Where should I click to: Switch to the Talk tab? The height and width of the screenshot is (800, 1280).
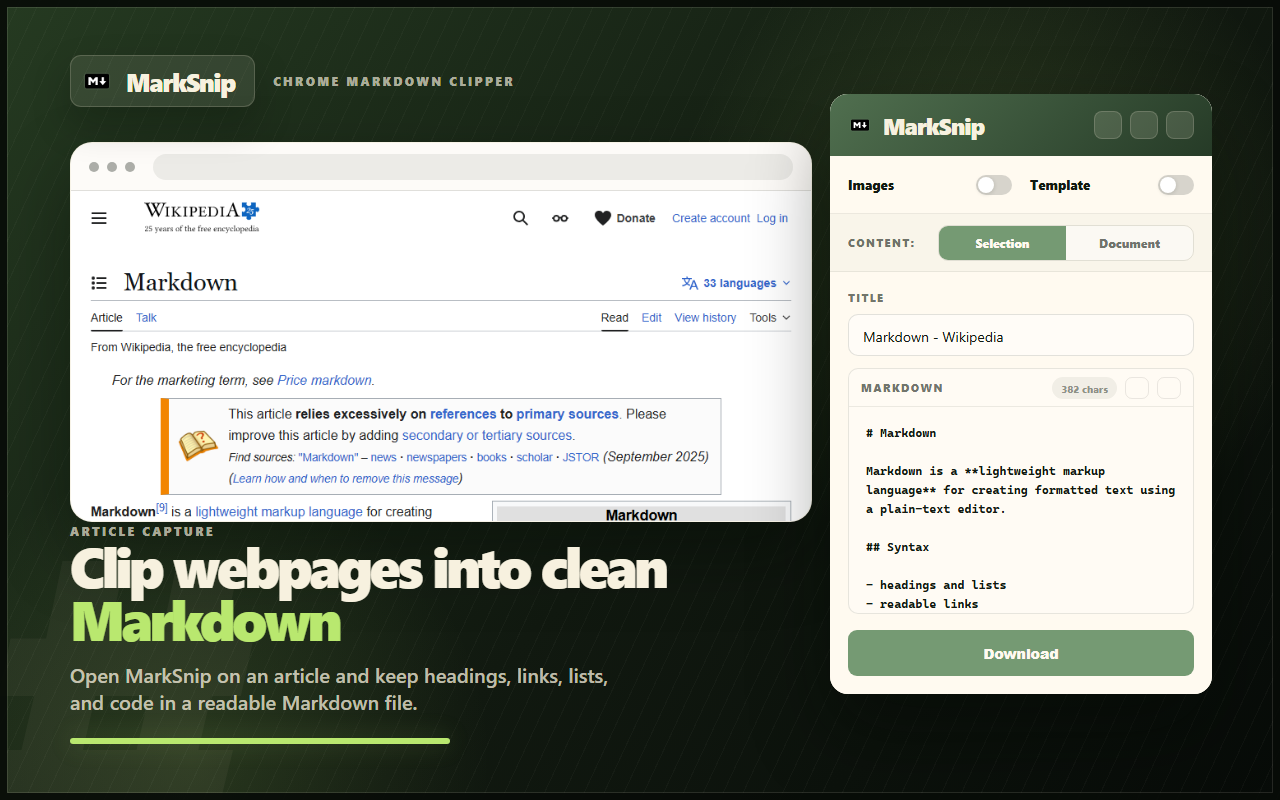tap(146, 318)
